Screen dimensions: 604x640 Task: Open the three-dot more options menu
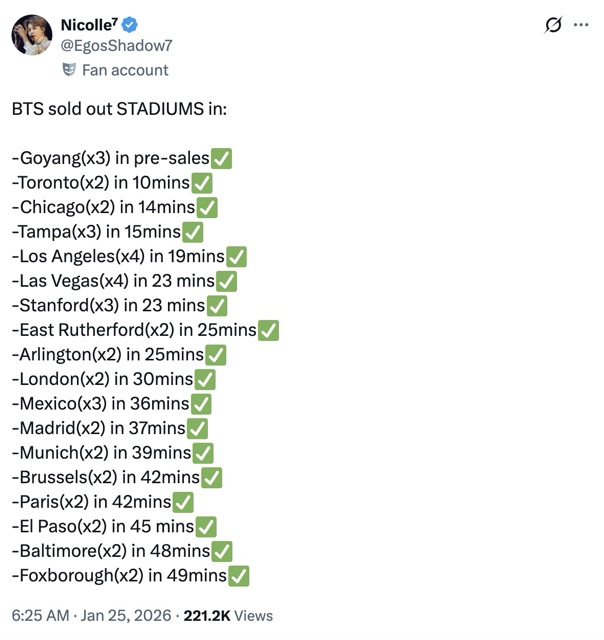coord(581,25)
